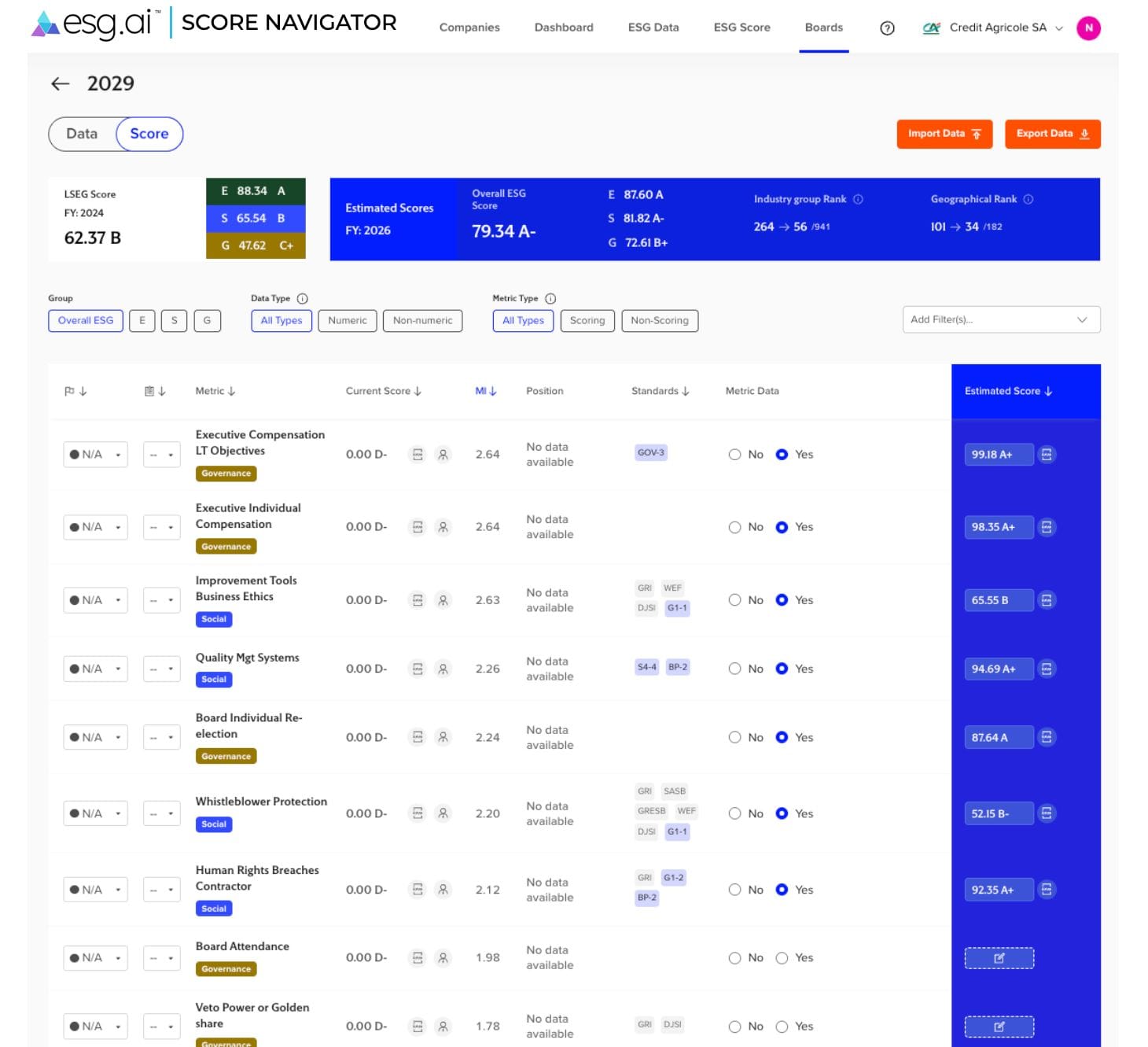Switch to the Data tab
This screenshot has height=1047, width=1148.
pos(82,134)
